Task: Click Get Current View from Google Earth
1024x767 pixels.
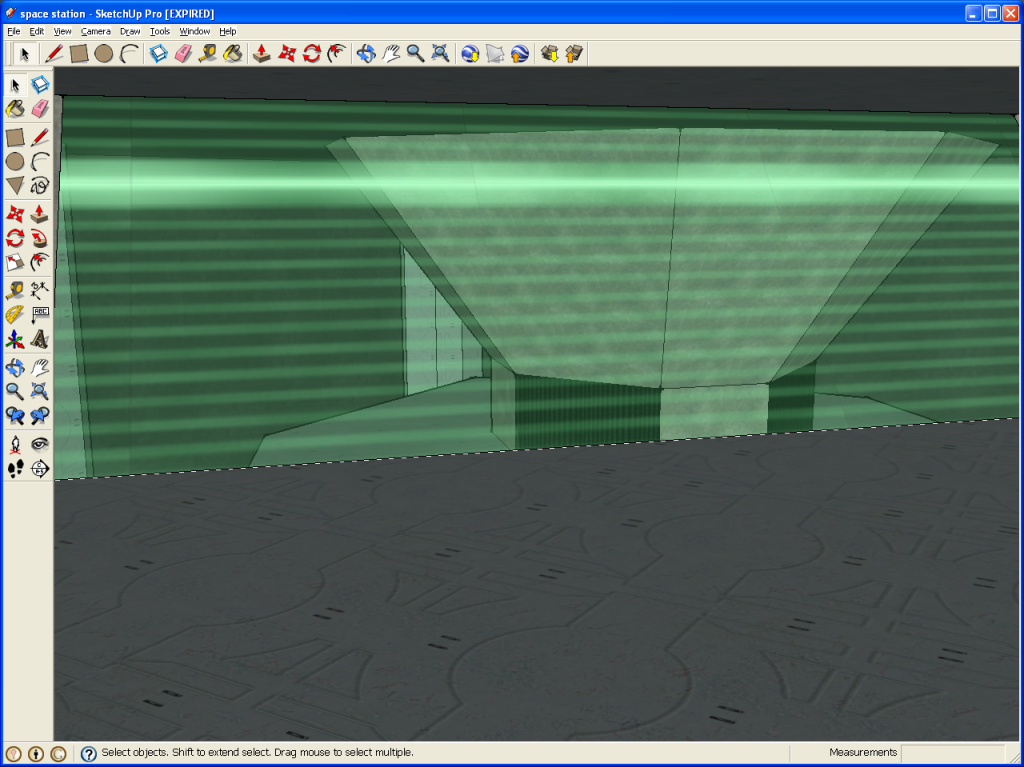Action: click(470, 54)
